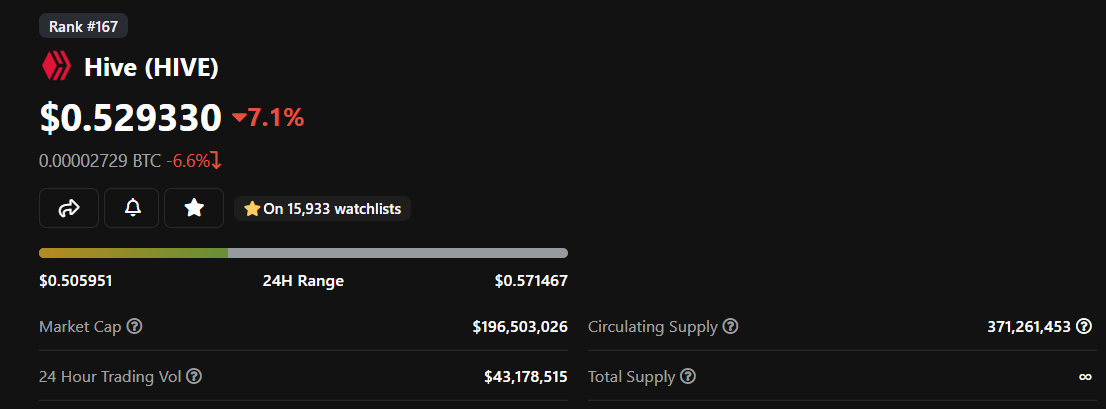Click the $0.529330 price value
Image resolution: width=1106 pixels, height=409 pixels.
(x=130, y=118)
